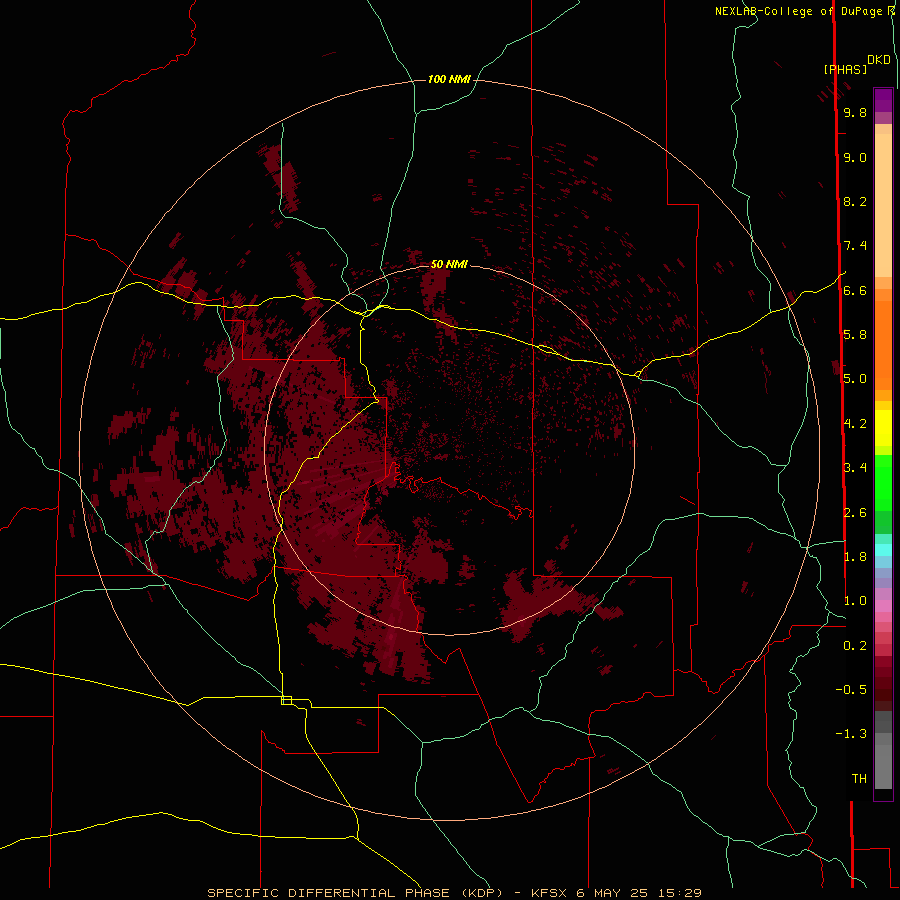Click the small yellow square marker on the highway
Image resolution: width=900 pixels, height=900 pixels.
coord(286,700)
